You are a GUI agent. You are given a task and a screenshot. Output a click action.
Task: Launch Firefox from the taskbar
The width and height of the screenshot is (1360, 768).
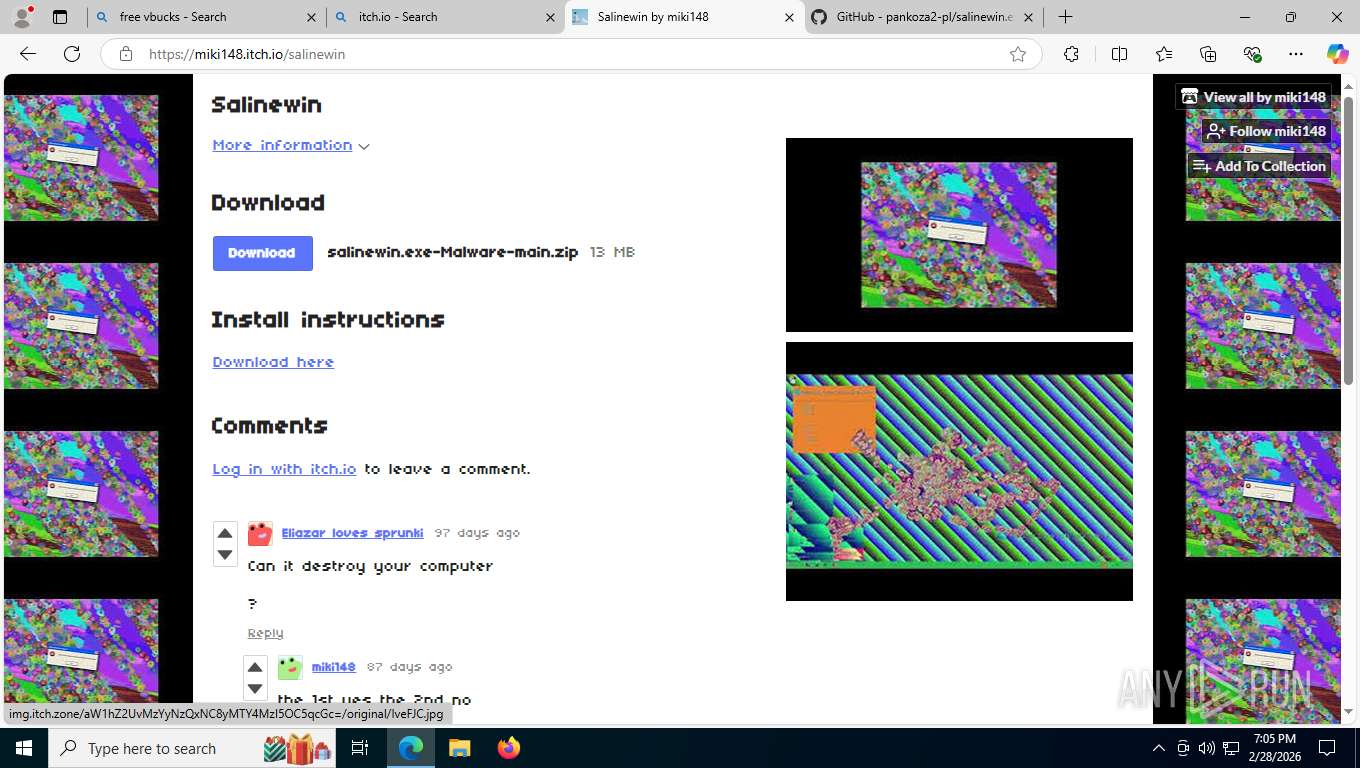coord(509,748)
